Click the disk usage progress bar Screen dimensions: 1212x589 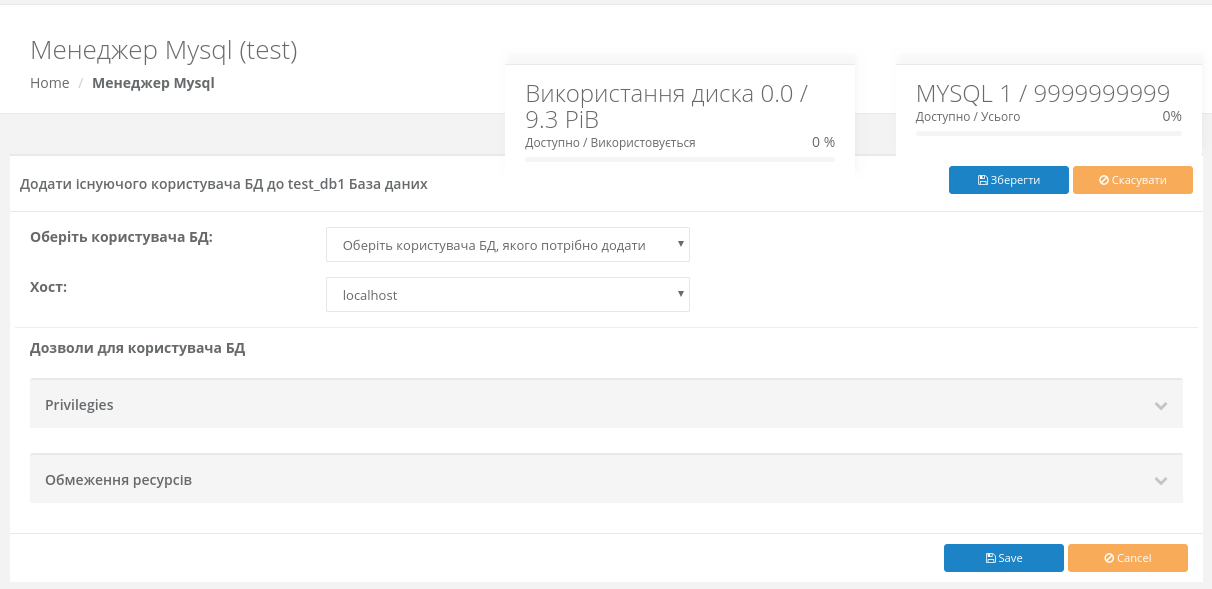[680, 159]
